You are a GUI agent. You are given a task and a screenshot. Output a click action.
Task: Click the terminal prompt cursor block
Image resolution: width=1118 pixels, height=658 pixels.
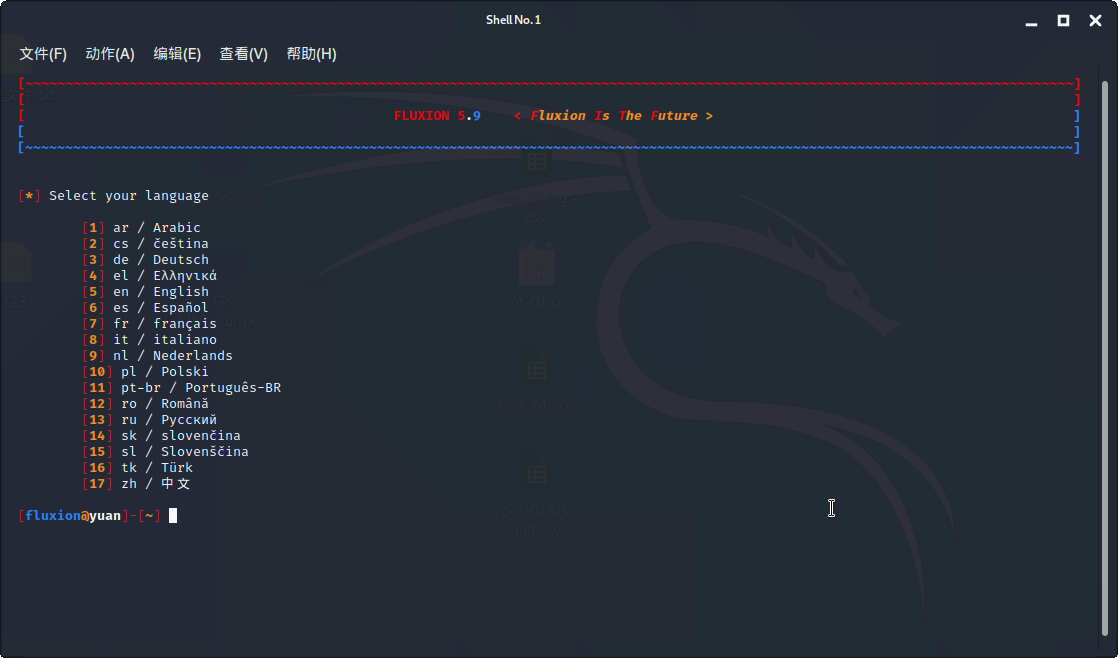click(x=173, y=515)
